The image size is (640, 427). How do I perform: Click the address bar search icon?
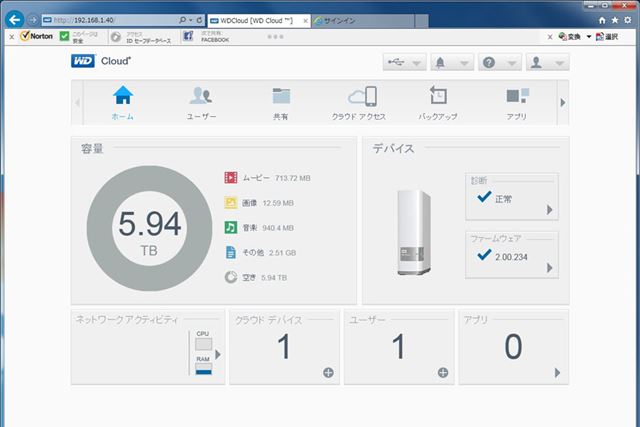182,20
